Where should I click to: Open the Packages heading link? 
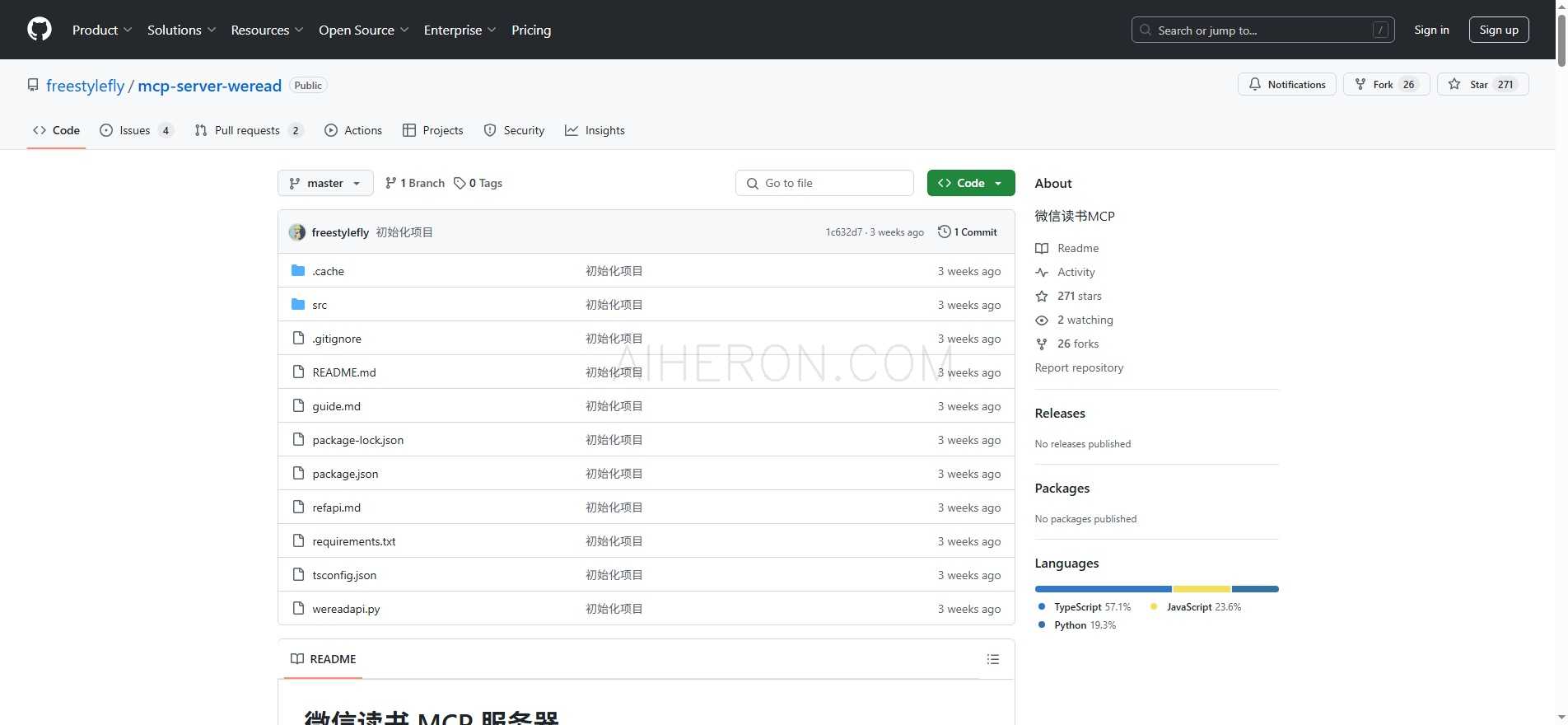pos(1062,488)
